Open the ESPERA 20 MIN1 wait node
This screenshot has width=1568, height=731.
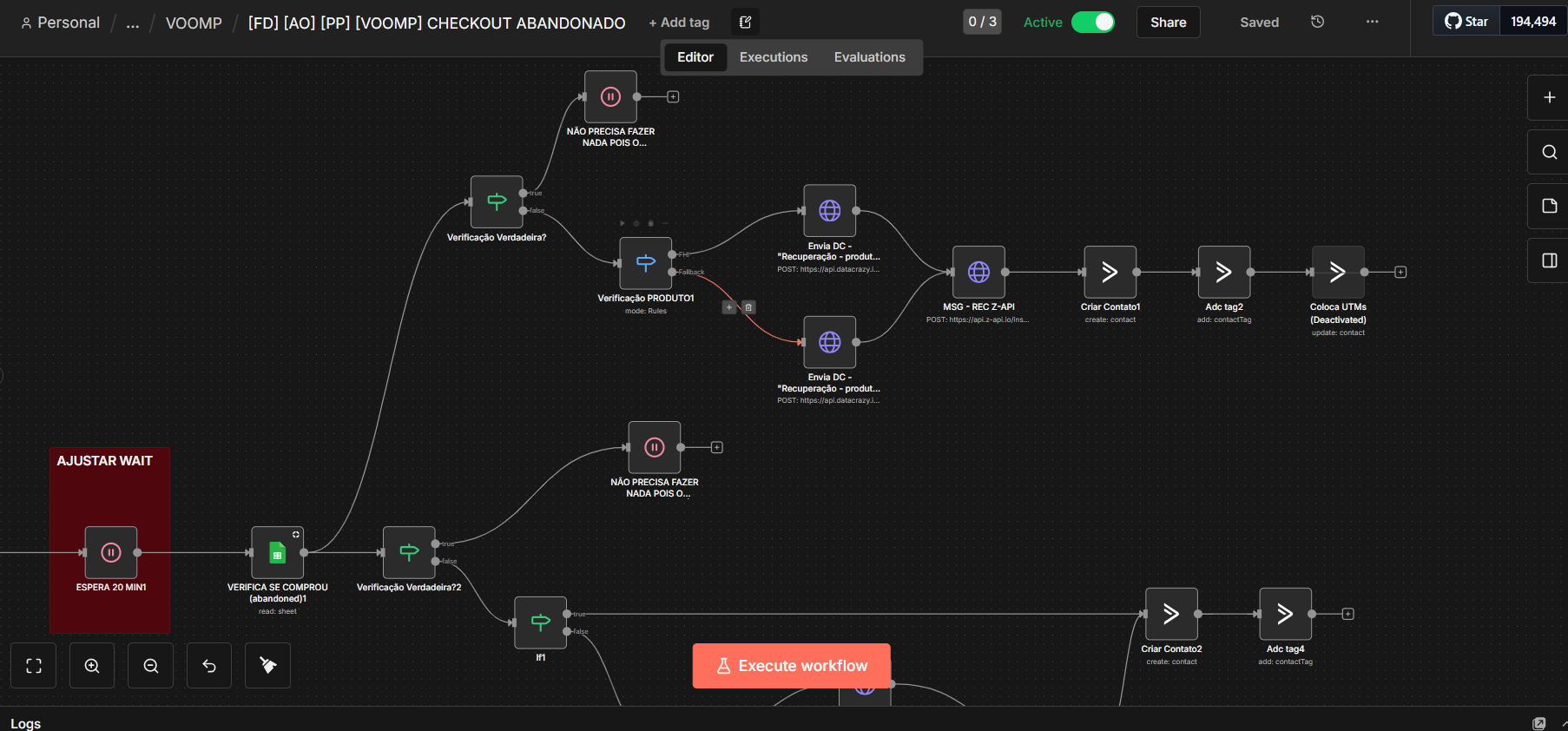pyautogui.click(x=111, y=552)
